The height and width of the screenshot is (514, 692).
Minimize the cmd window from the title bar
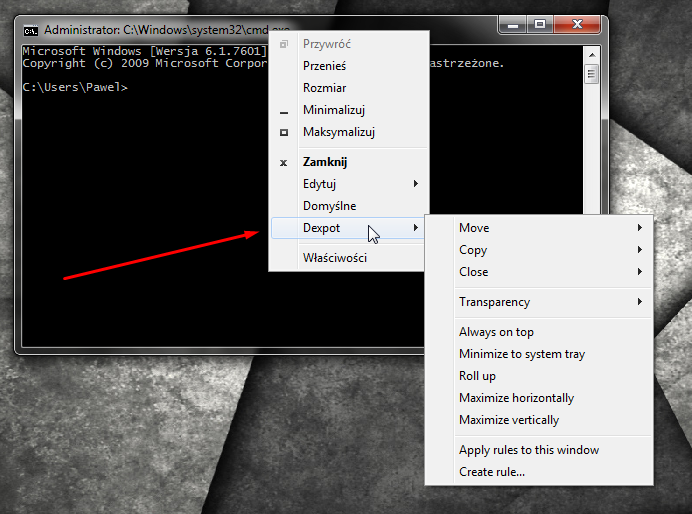pyautogui.click(x=512, y=25)
